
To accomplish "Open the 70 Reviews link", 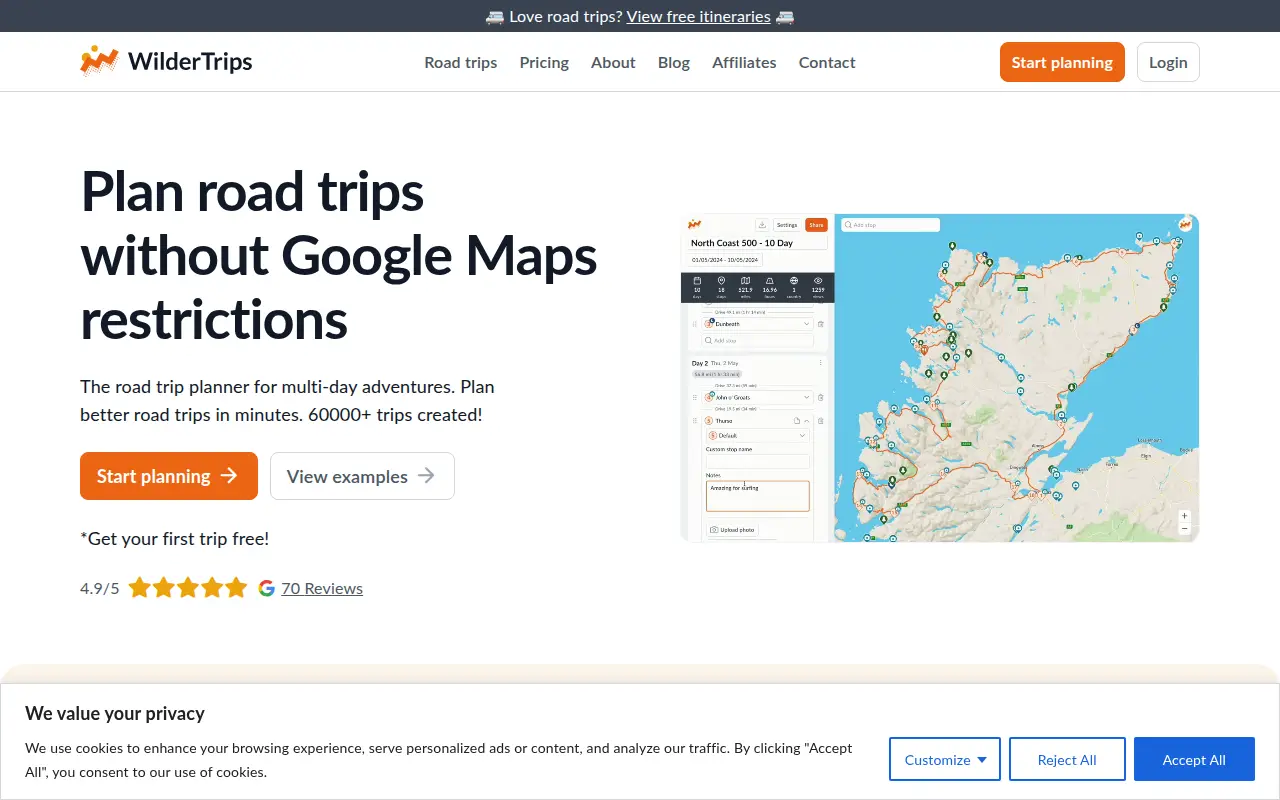I will point(322,588).
